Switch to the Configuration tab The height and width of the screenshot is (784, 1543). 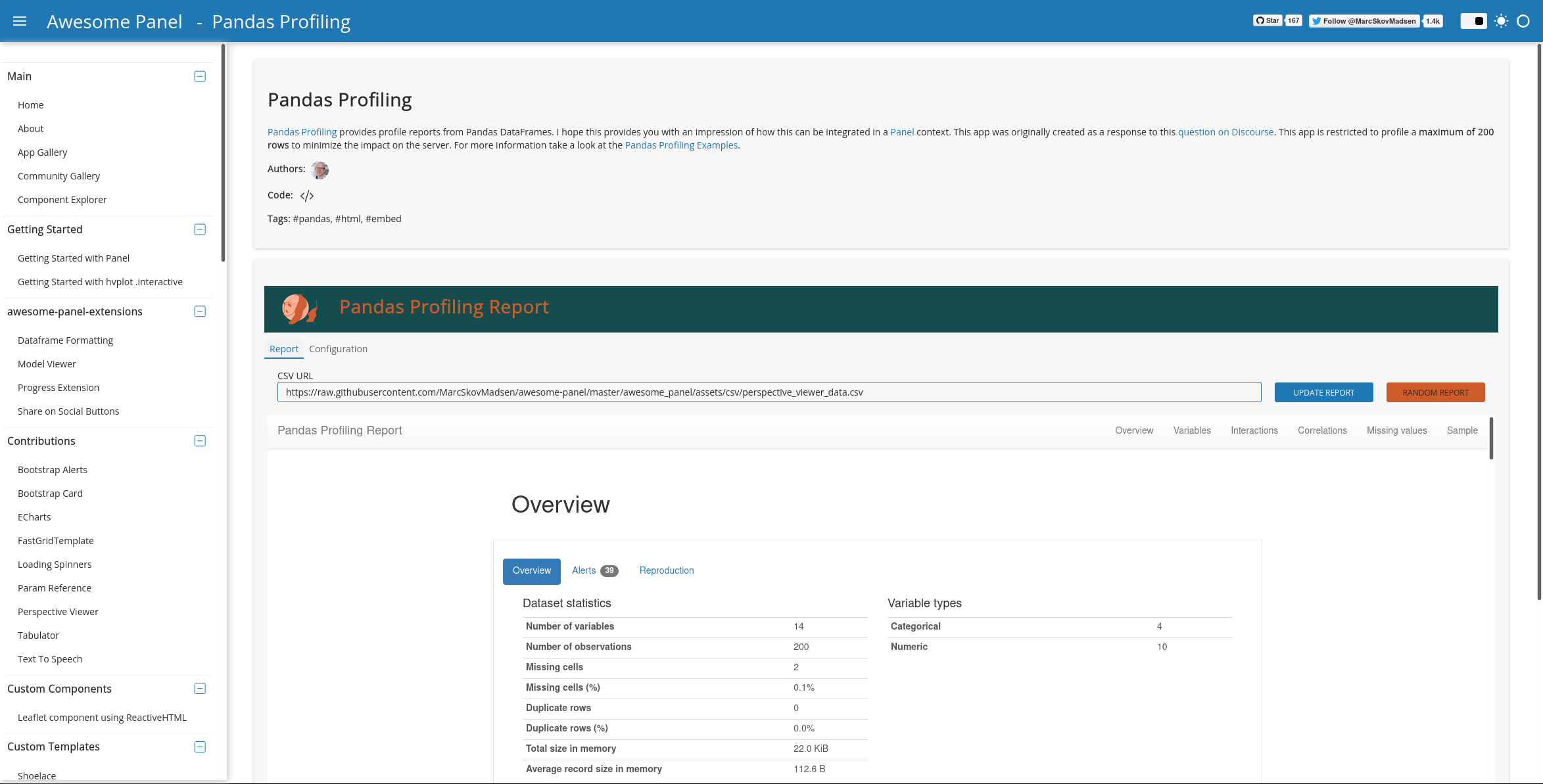338,349
